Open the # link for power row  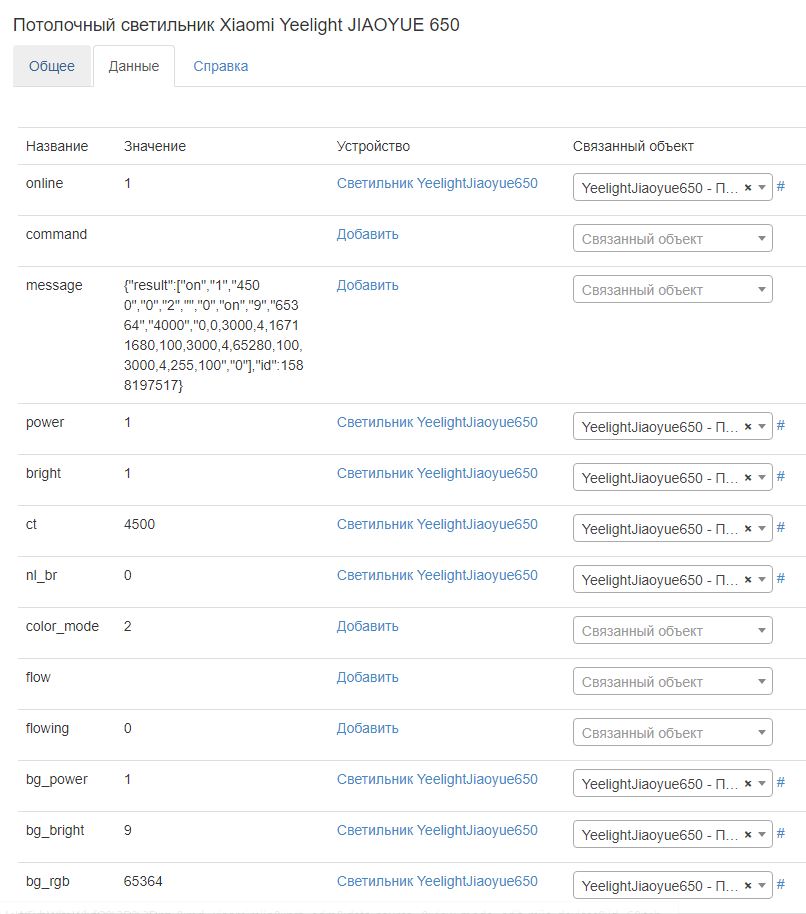[781, 426]
